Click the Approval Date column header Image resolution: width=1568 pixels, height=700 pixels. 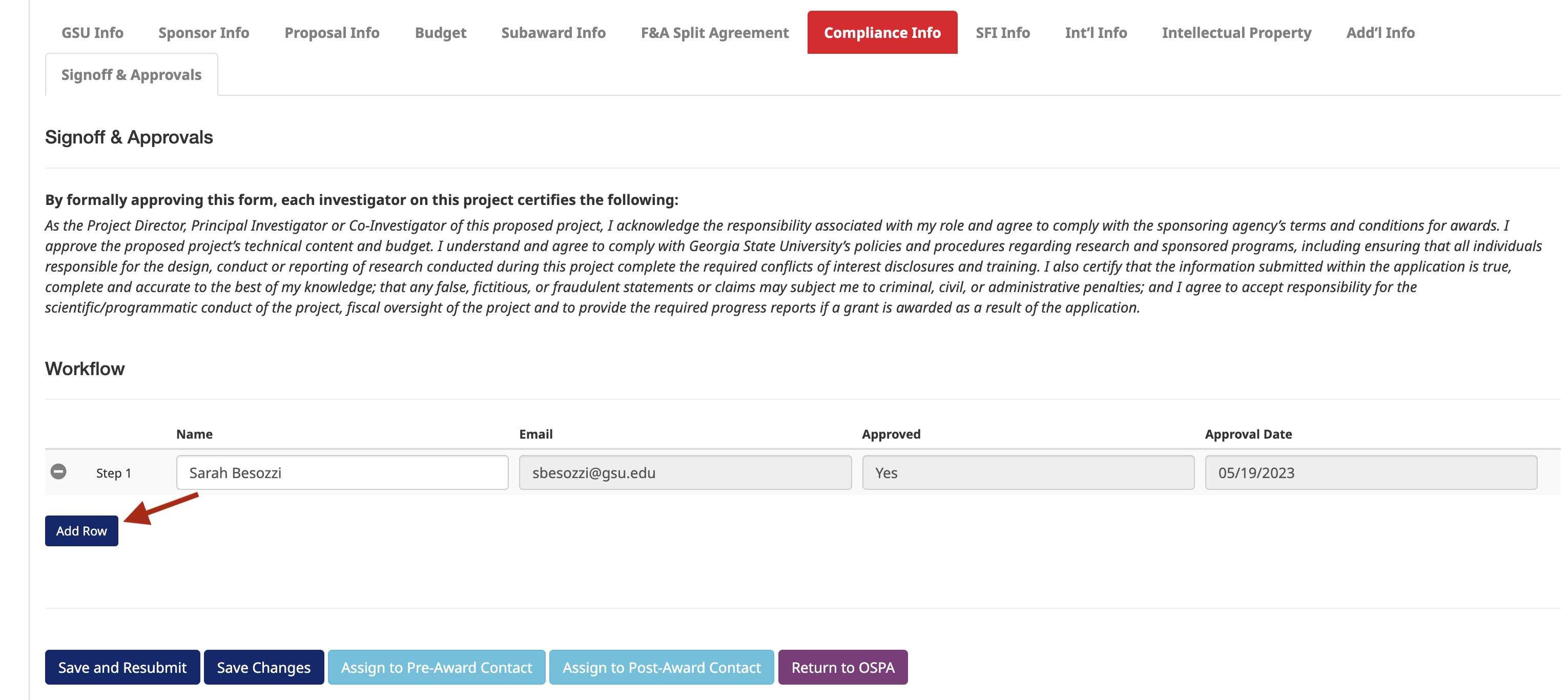click(x=1248, y=434)
